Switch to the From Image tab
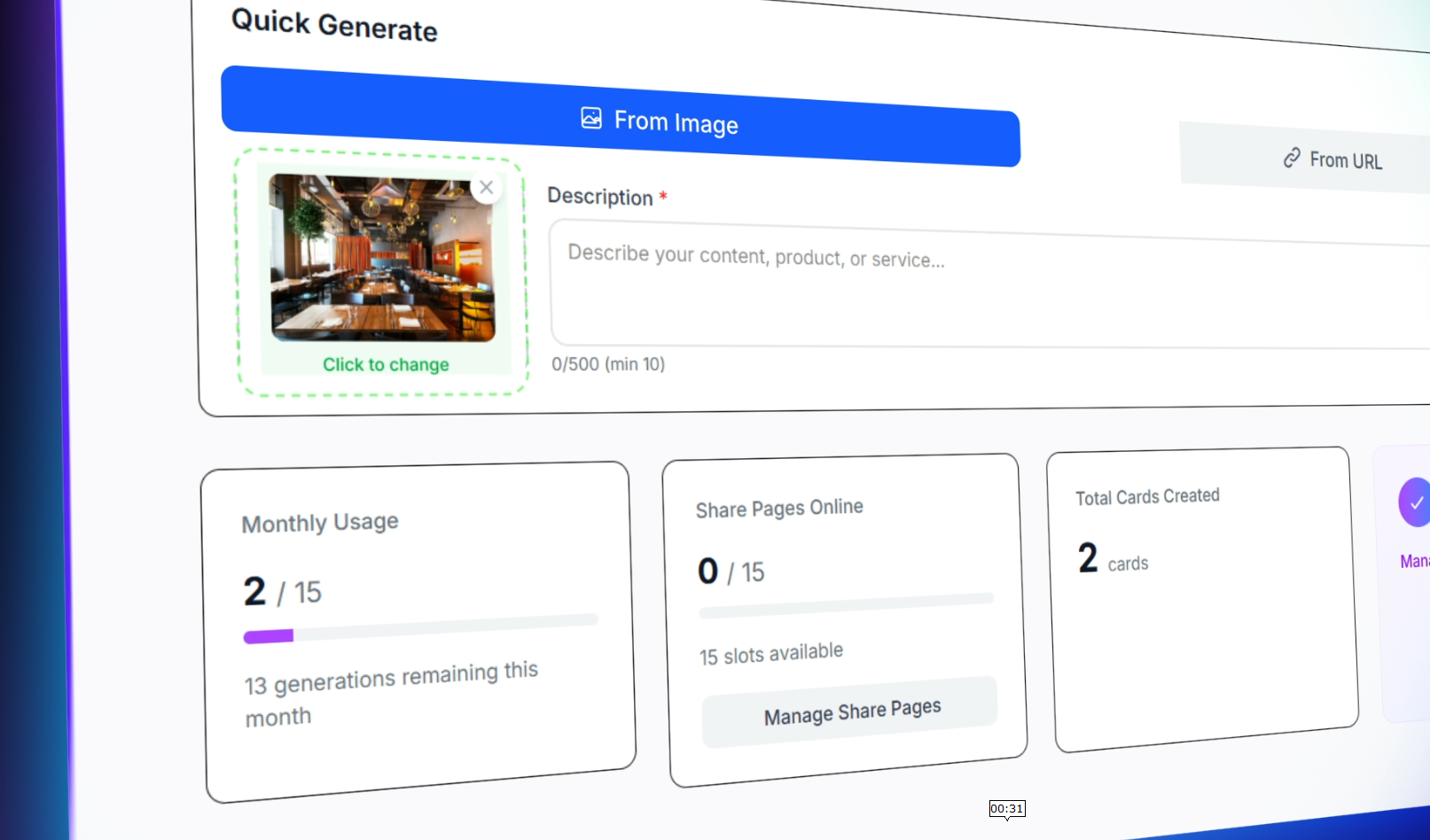1430x840 pixels. [x=658, y=121]
